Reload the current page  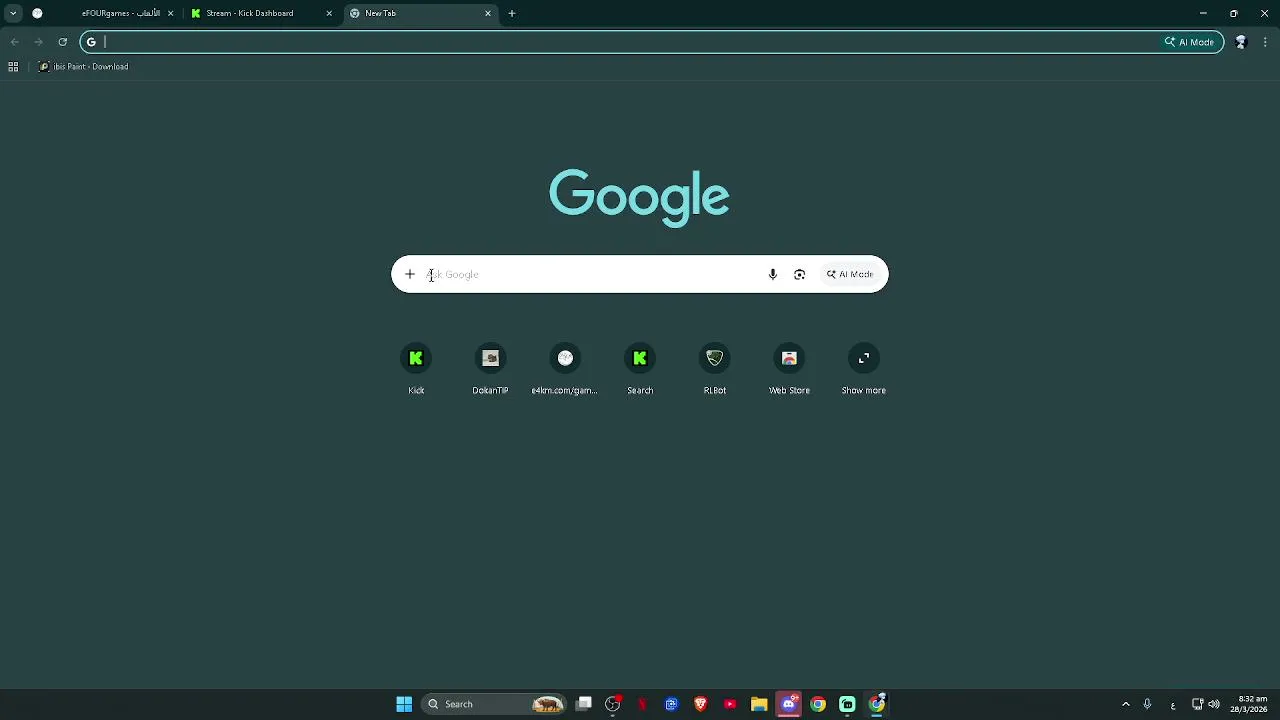coord(62,42)
